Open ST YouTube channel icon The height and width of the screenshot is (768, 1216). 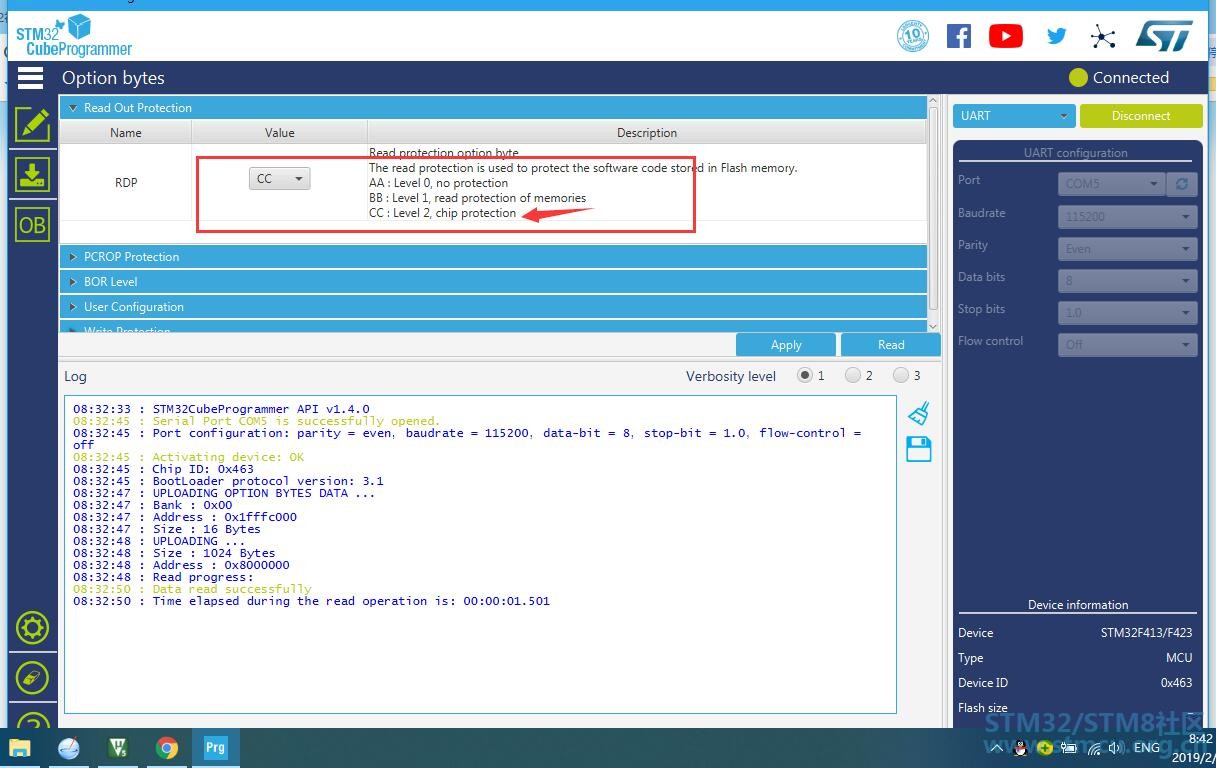pos(1006,36)
